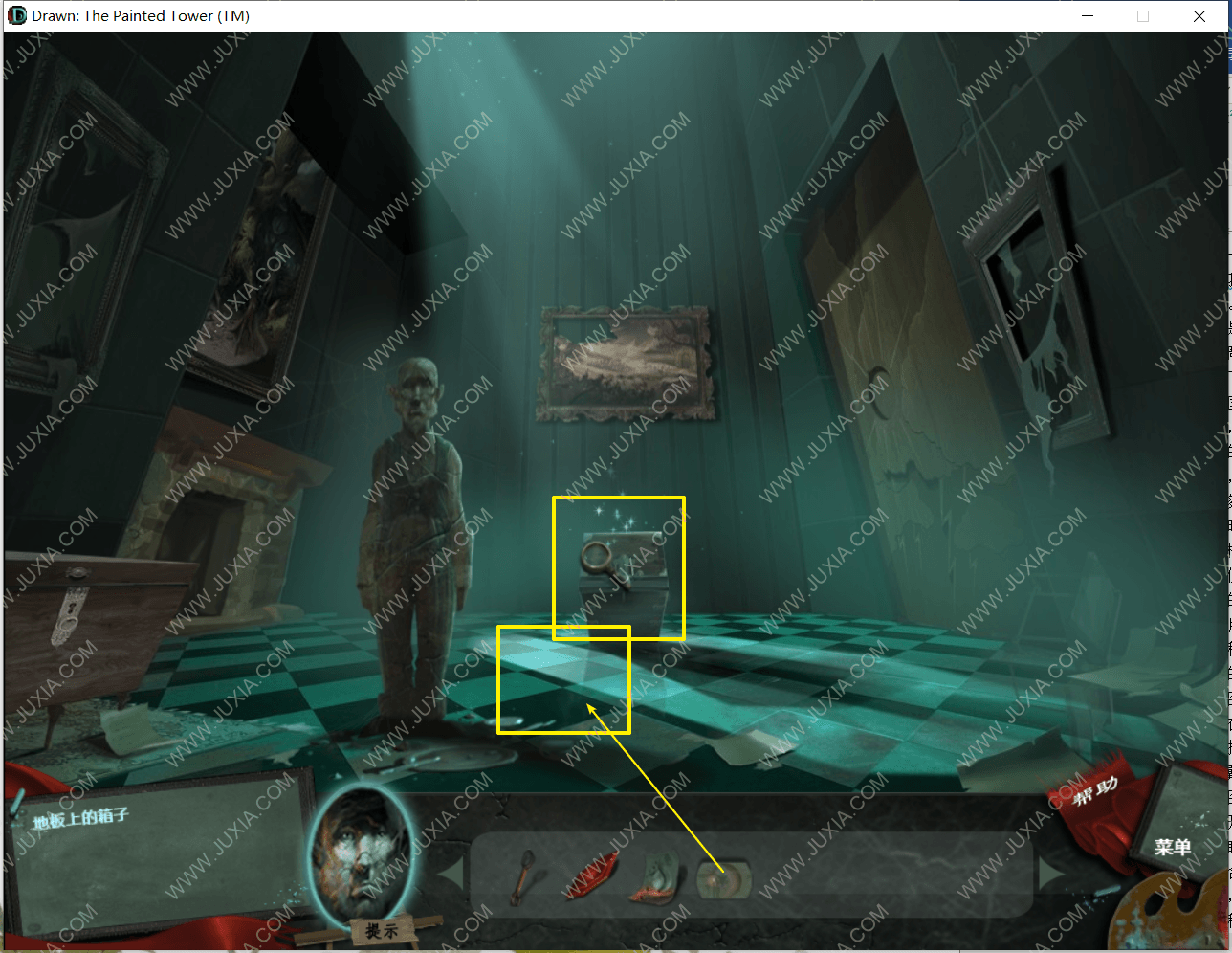Image resolution: width=1232 pixels, height=953 pixels.
Task: Inspect the broken frame on the right wall
Action: click(1039, 308)
